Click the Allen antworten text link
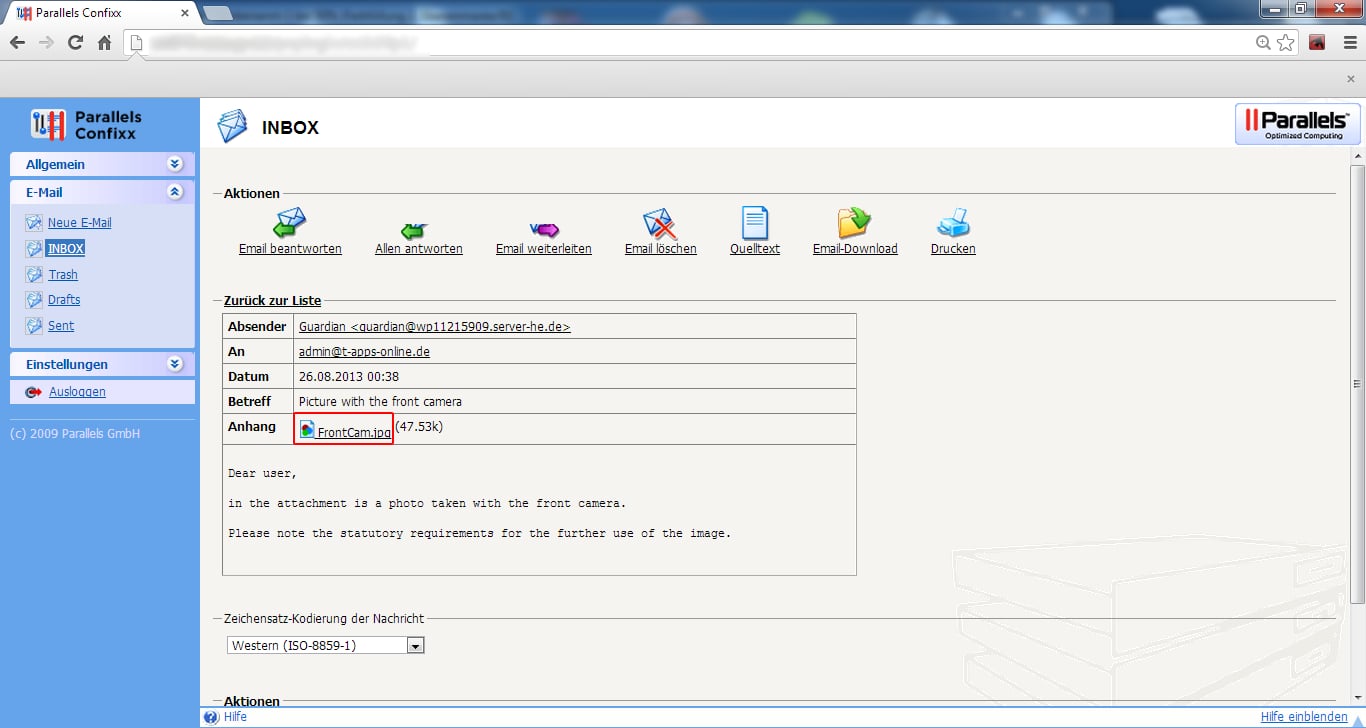The image size is (1366, 728). click(419, 249)
